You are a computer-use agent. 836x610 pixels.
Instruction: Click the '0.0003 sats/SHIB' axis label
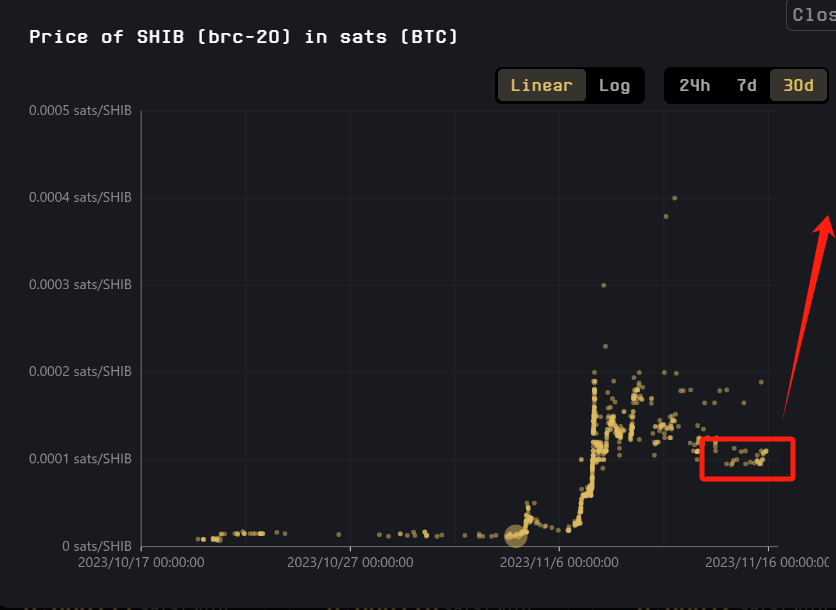pos(80,284)
